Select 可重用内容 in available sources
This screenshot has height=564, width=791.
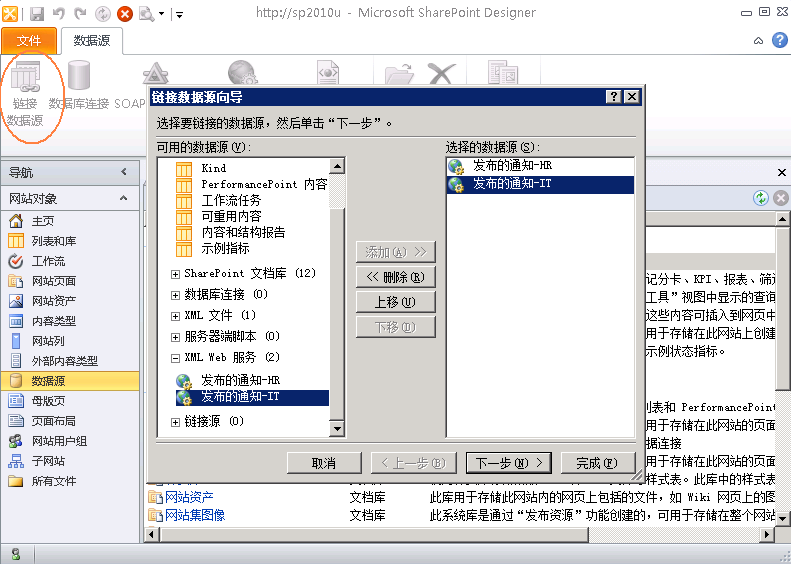coord(231,216)
